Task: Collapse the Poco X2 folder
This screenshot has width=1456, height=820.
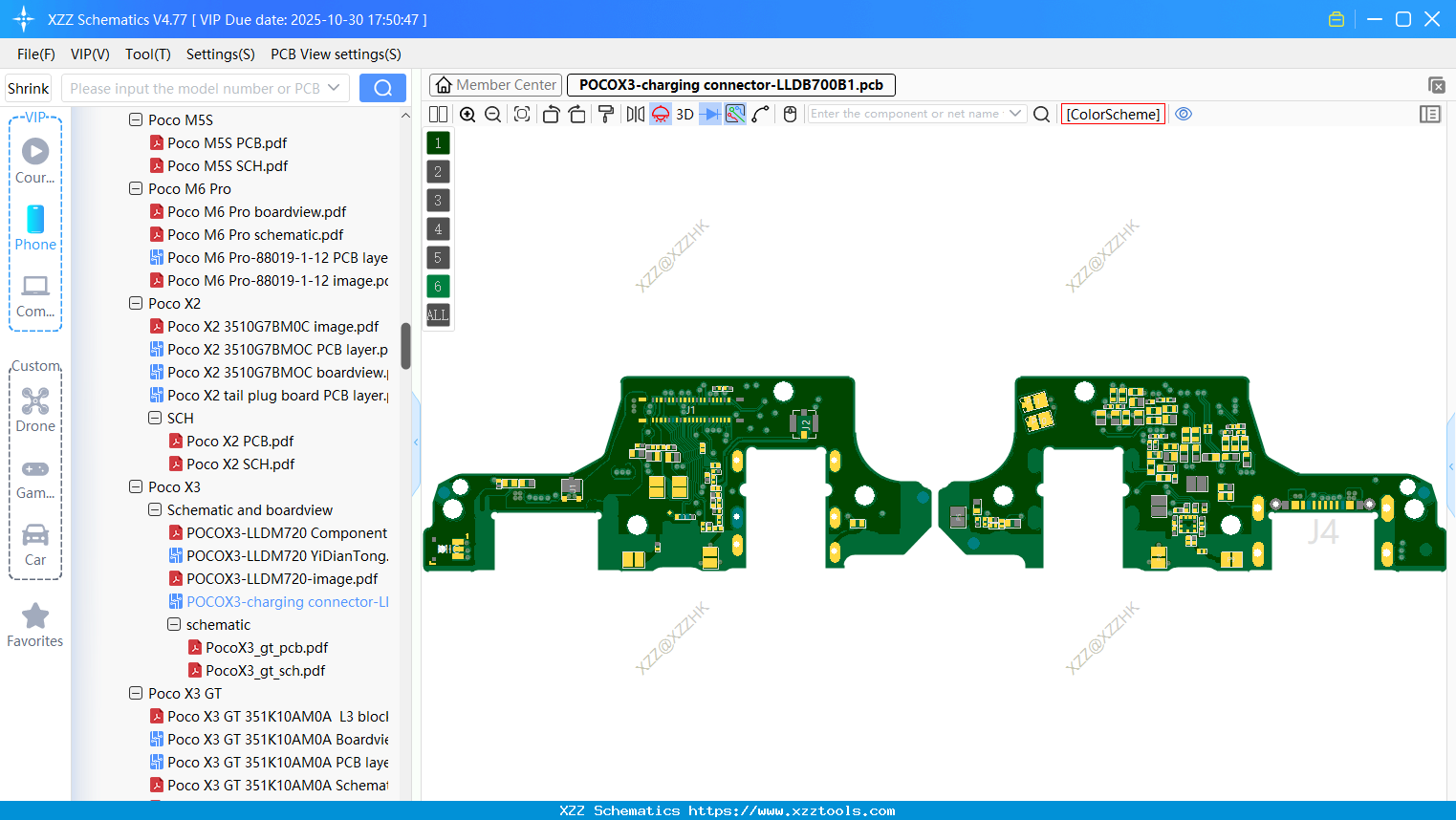Action: [x=136, y=304]
